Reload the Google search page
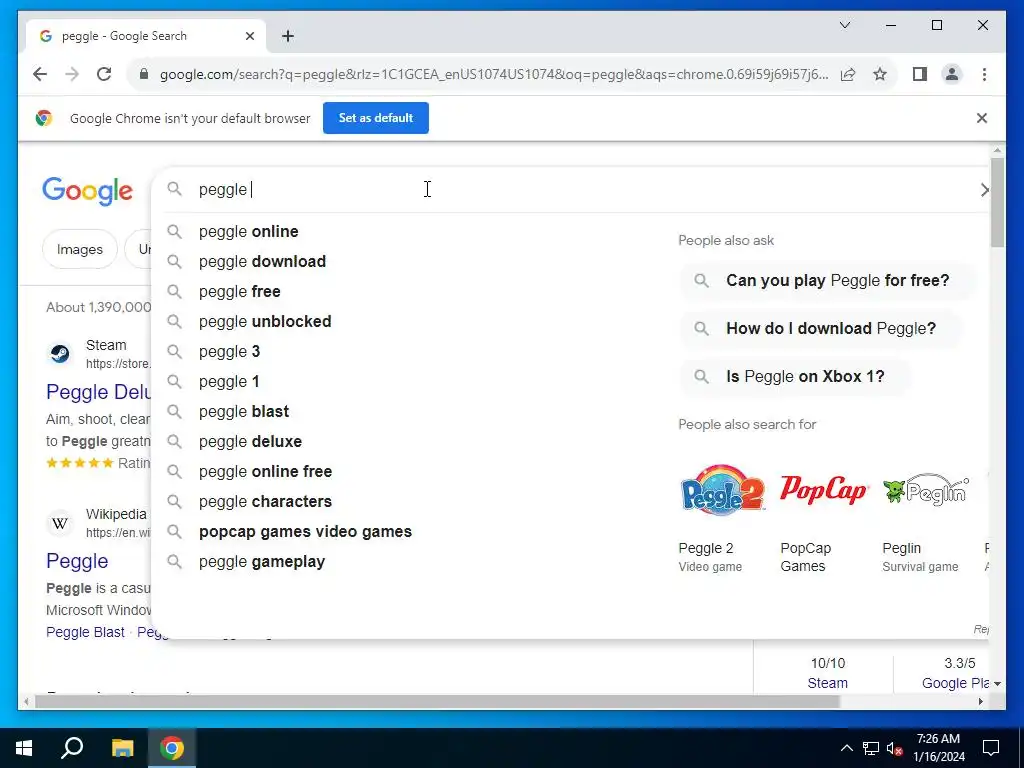 [104, 74]
